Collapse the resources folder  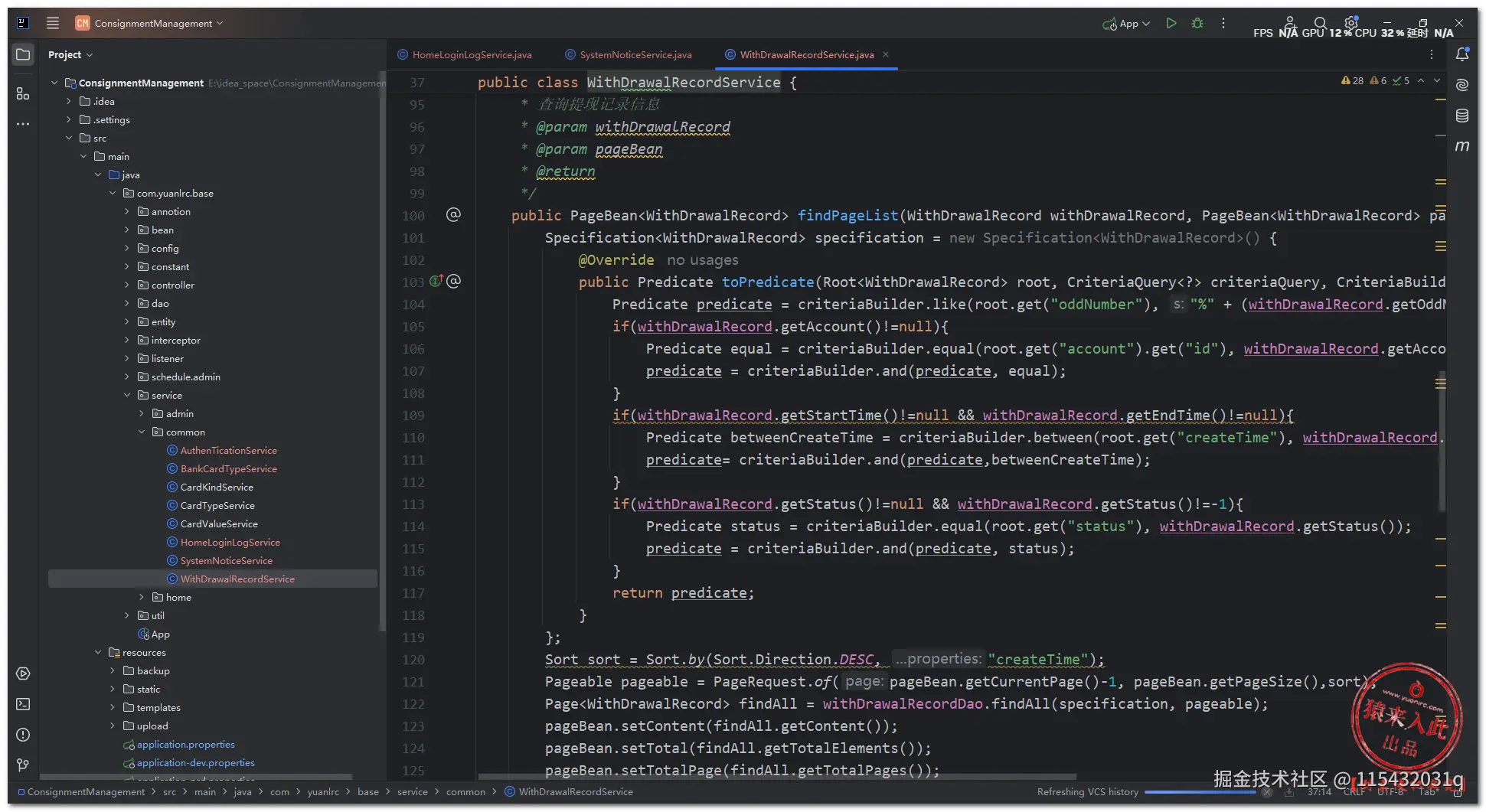click(98, 652)
